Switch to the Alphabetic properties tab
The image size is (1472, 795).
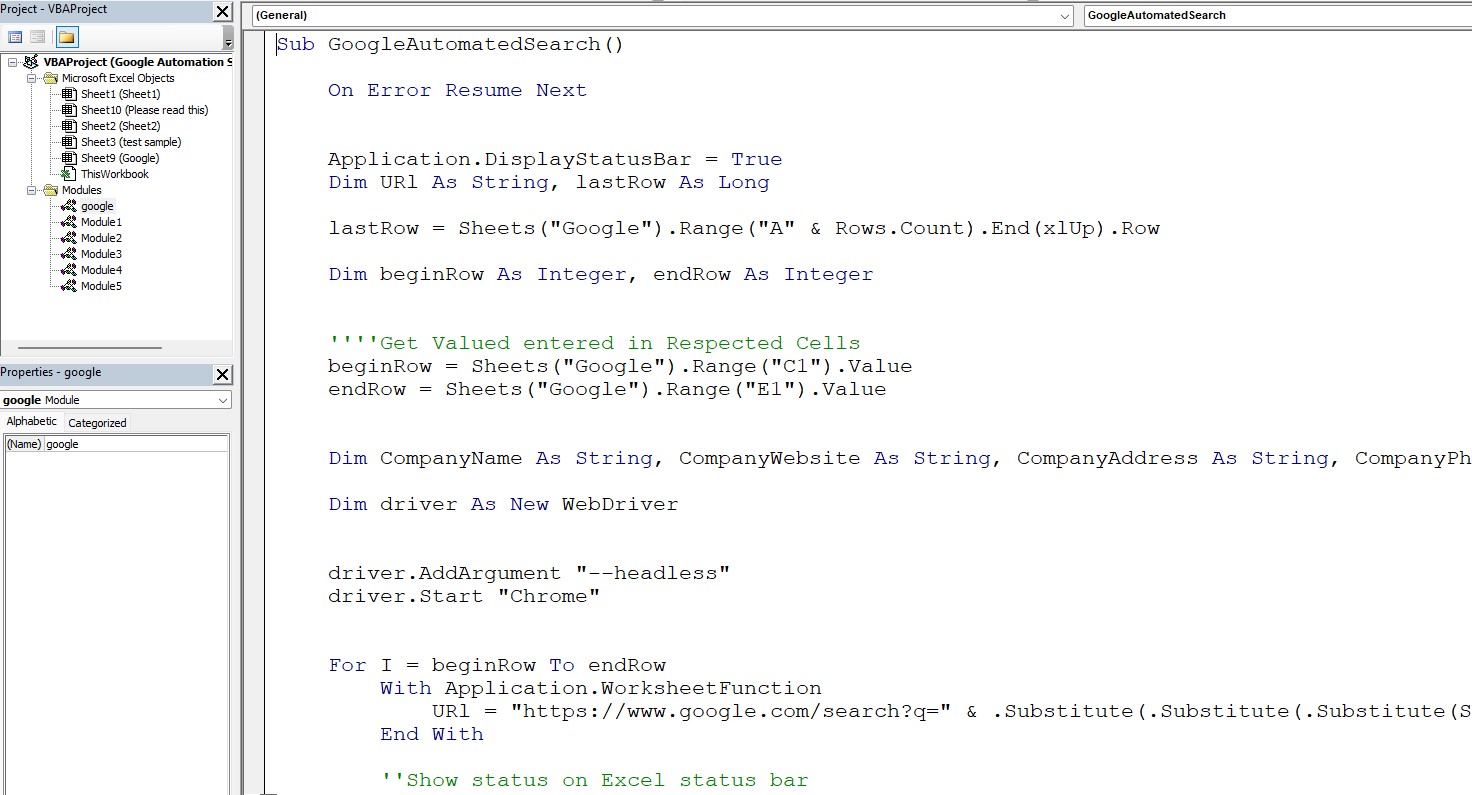(31, 422)
